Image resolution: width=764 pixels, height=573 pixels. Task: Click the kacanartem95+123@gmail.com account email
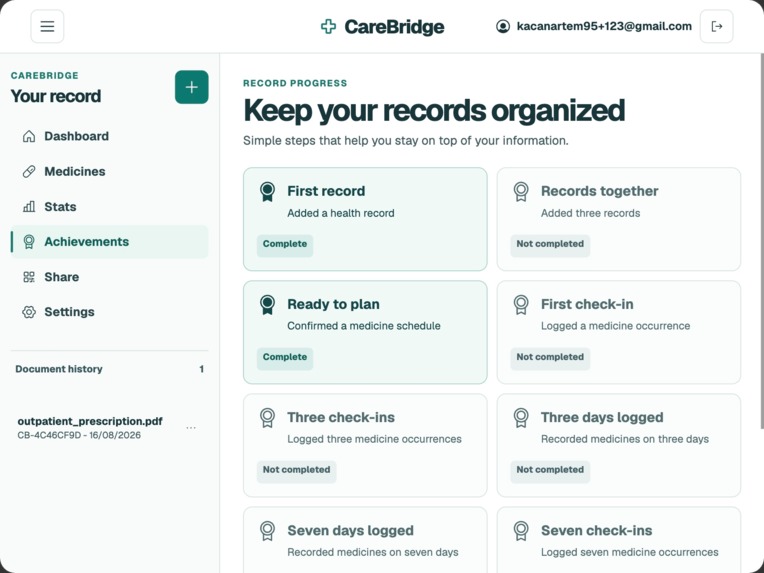(604, 26)
